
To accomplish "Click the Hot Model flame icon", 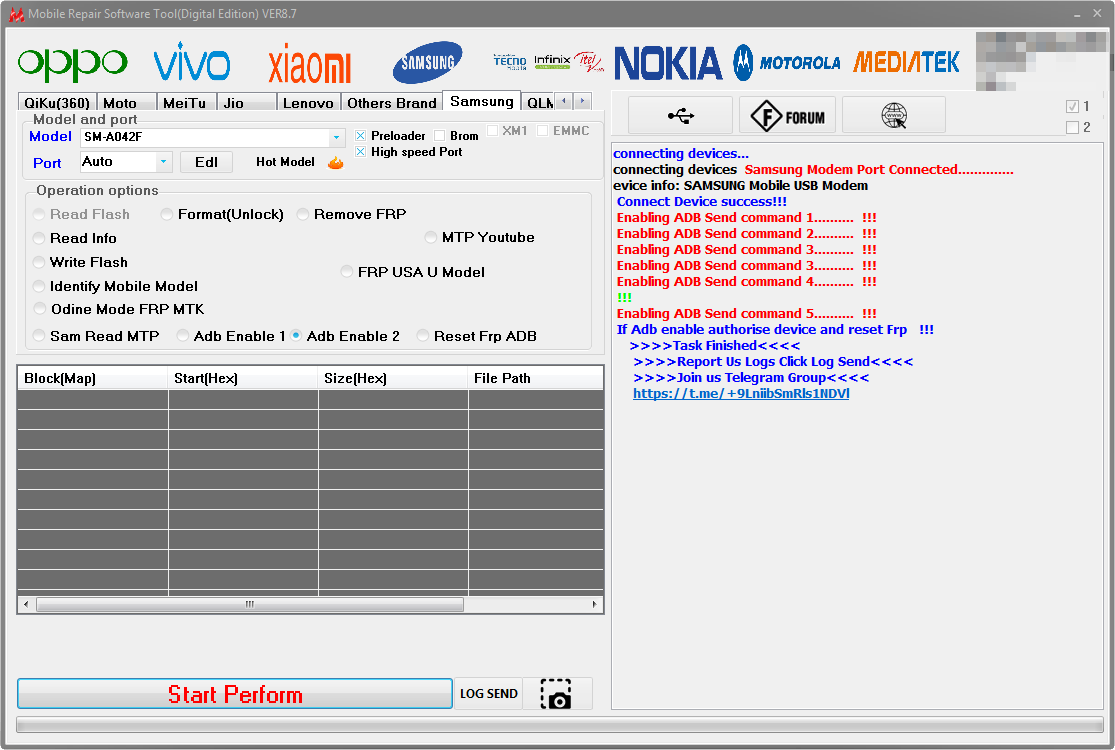I will click(336, 163).
